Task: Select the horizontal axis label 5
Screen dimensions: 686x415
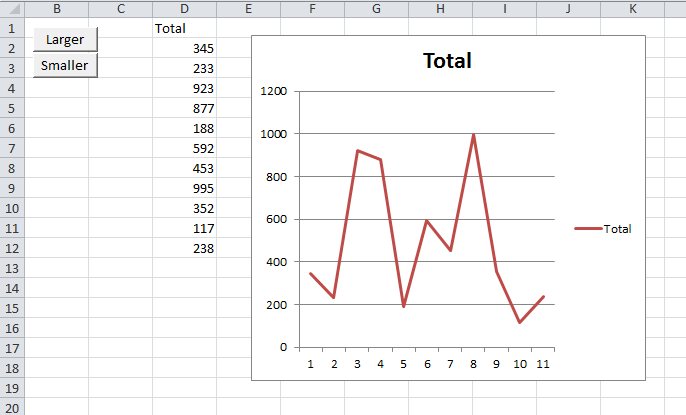Action: [x=403, y=364]
